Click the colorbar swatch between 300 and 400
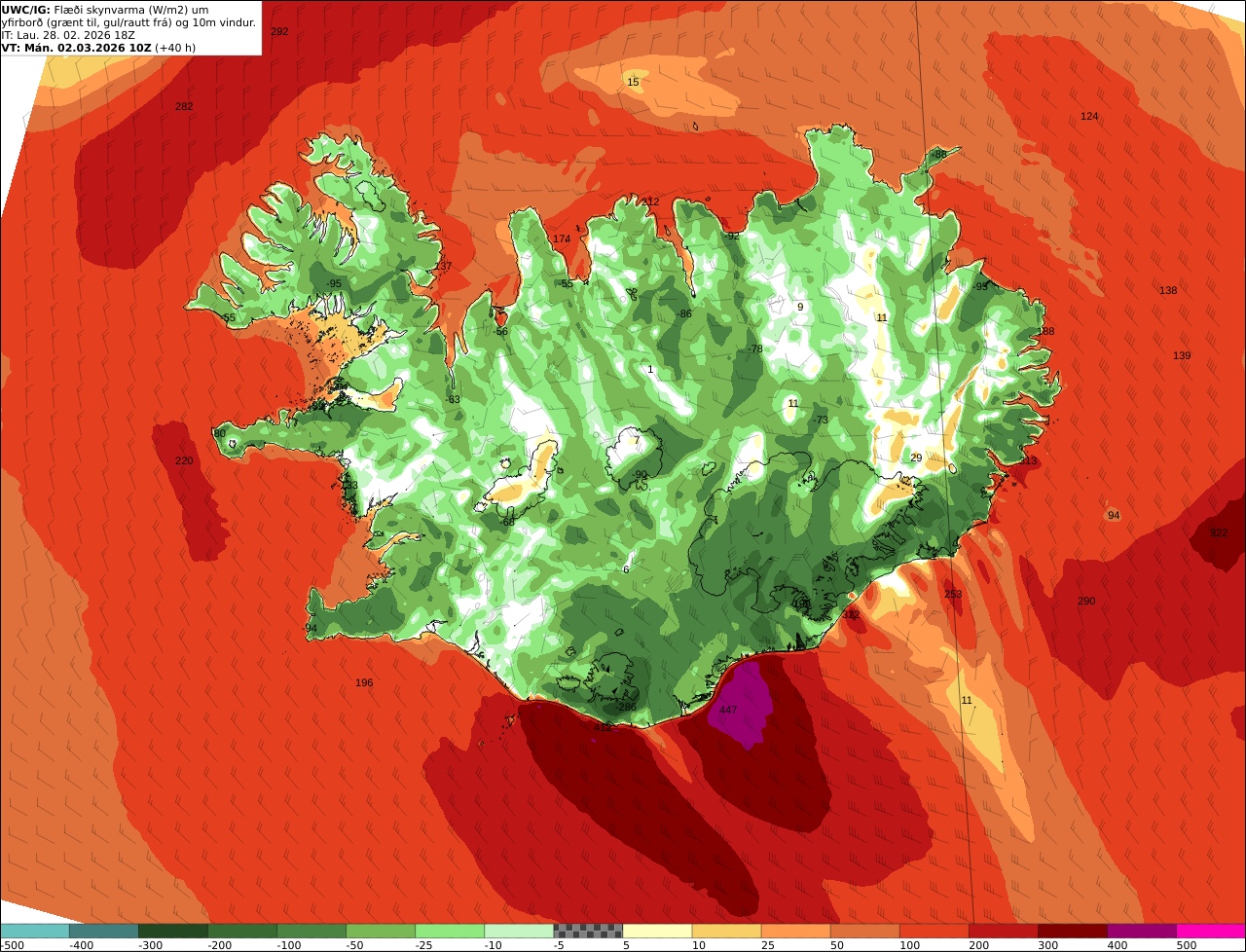The image size is (1246, 952). click(x=1073, y=931)
